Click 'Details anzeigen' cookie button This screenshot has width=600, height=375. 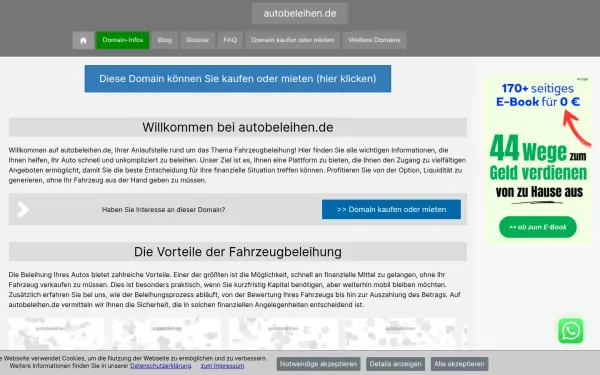(395, 364)
